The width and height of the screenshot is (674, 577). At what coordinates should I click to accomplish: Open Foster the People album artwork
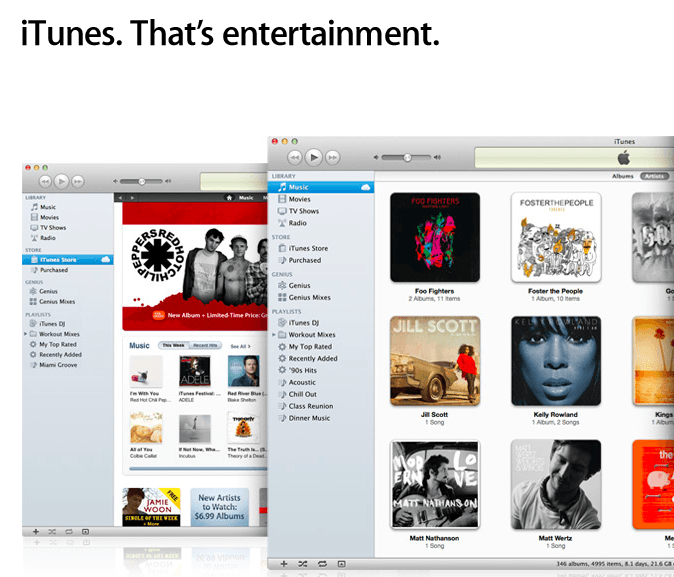point(556,237)
